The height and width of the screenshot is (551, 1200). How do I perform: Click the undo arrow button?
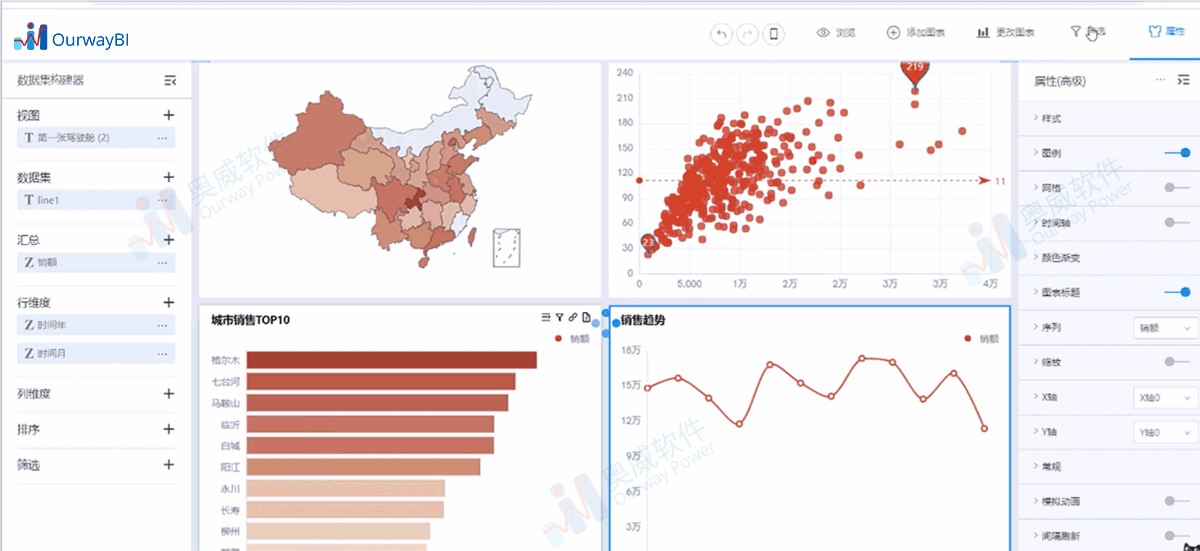pyautogui.click(x=721, y=33)
